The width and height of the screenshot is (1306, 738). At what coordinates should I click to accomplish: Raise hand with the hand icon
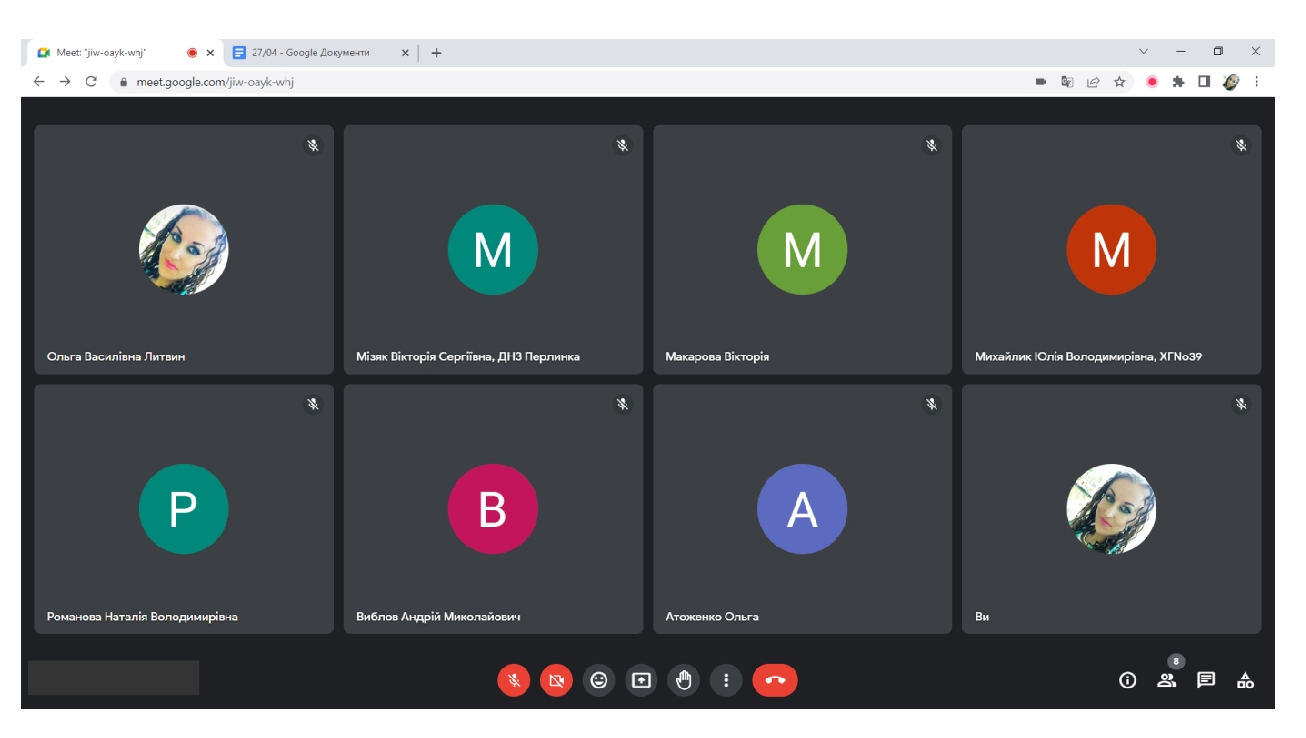coord(684,681)
